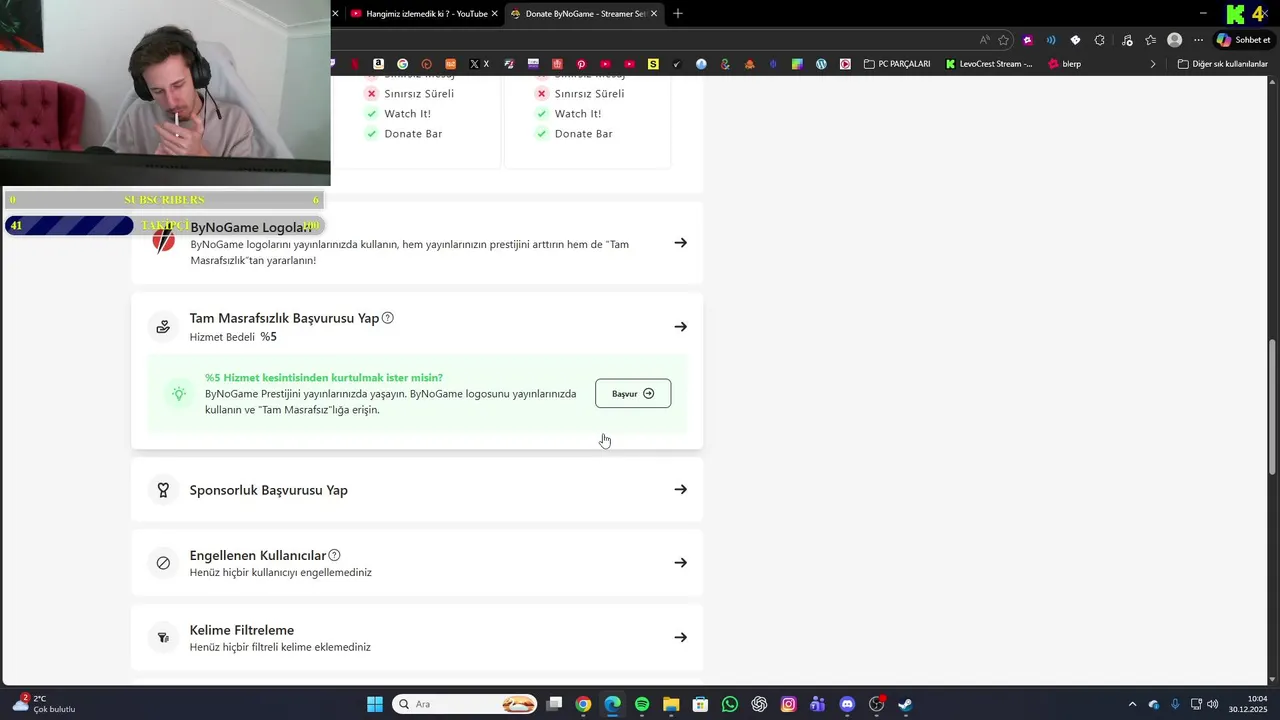Open the ByNoGame Logoları arrow
The width and height of the screenshot is (1280, 720).
[x=680, y=243]
